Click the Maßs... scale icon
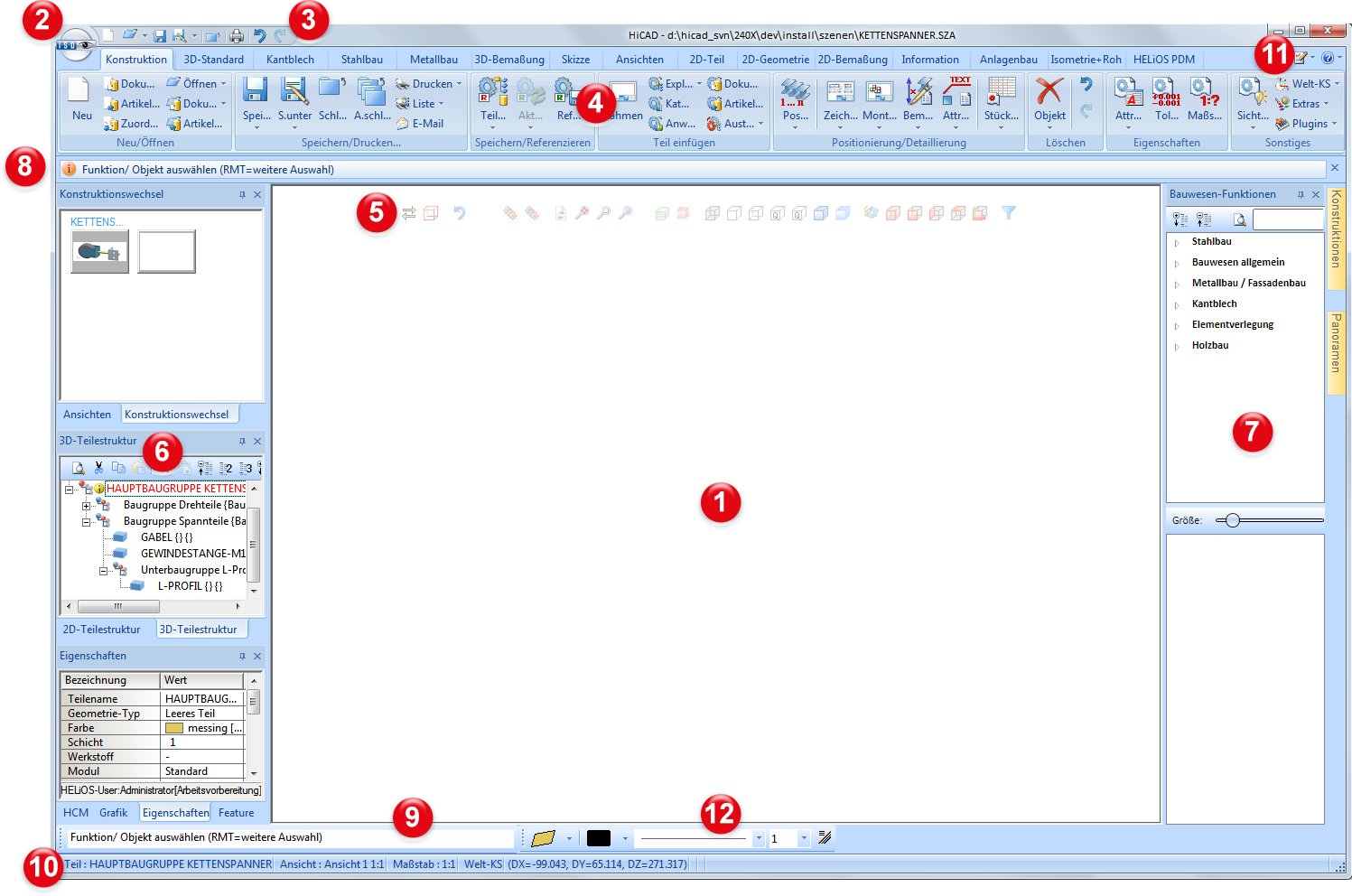This screenshot has height=896, width=1352. coord(1204,90)
